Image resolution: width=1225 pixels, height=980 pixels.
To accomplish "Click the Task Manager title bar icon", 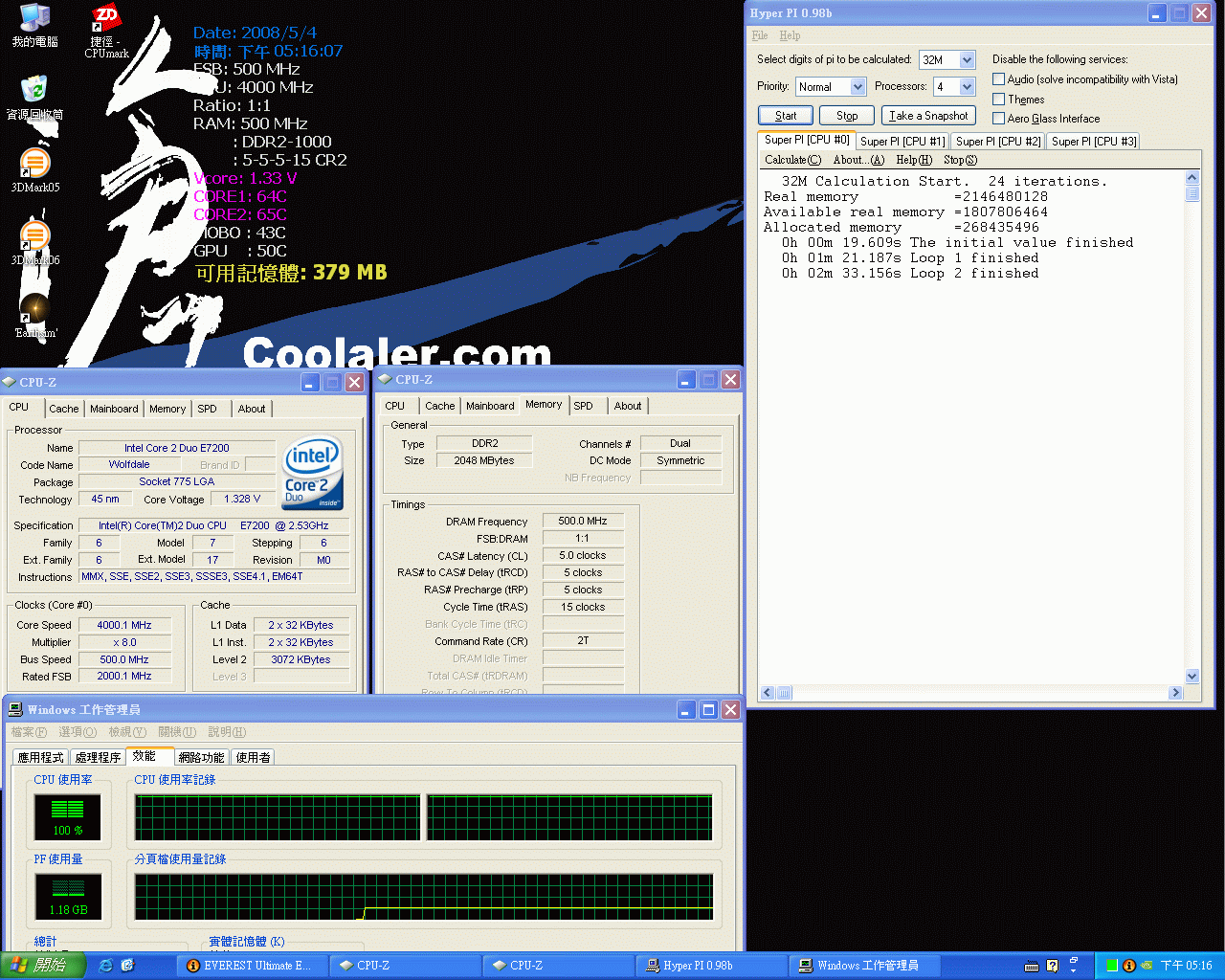I will tap(15, 709).
